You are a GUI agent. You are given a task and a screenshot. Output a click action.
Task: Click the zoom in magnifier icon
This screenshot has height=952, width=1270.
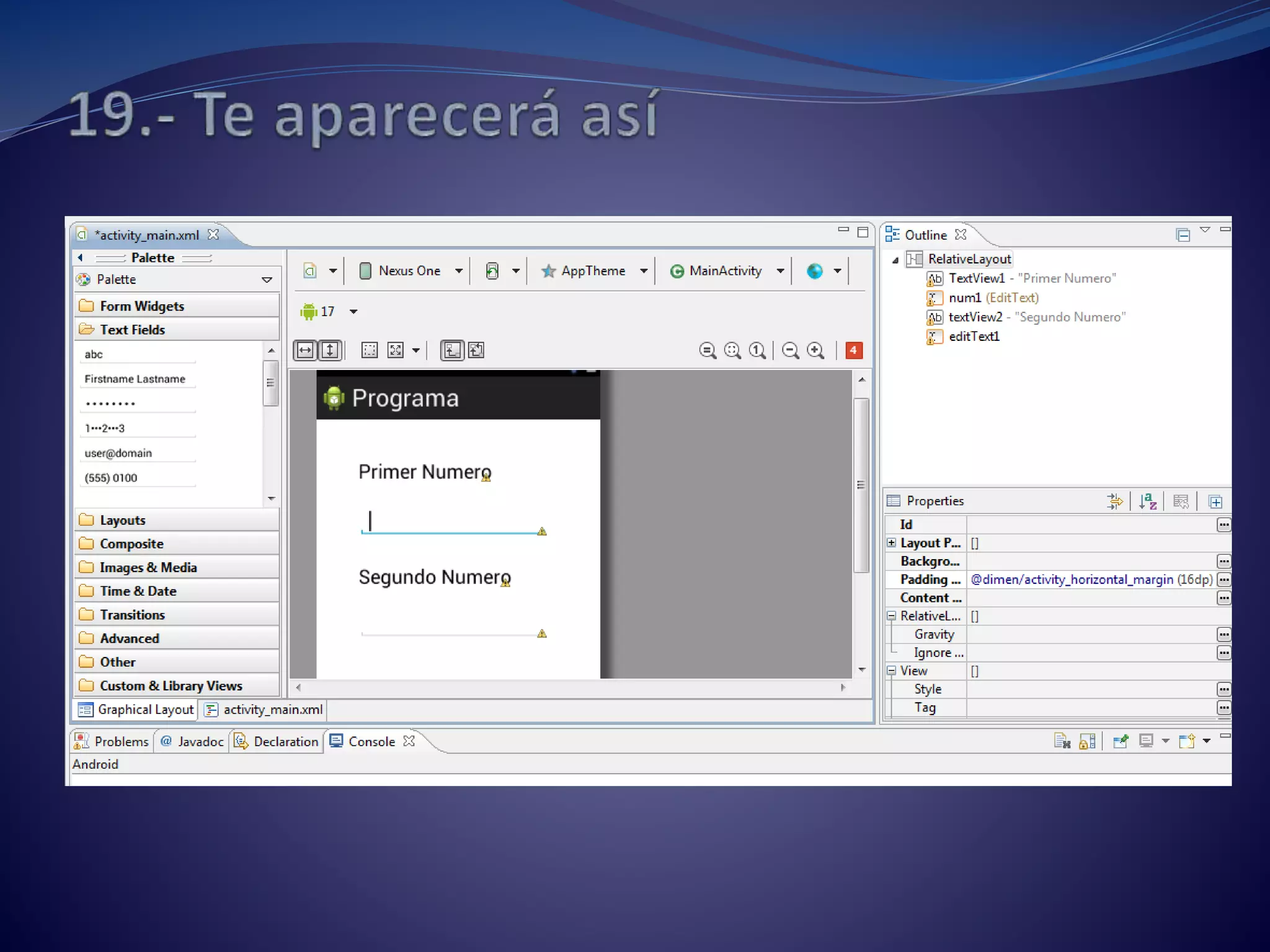point(815,351)
